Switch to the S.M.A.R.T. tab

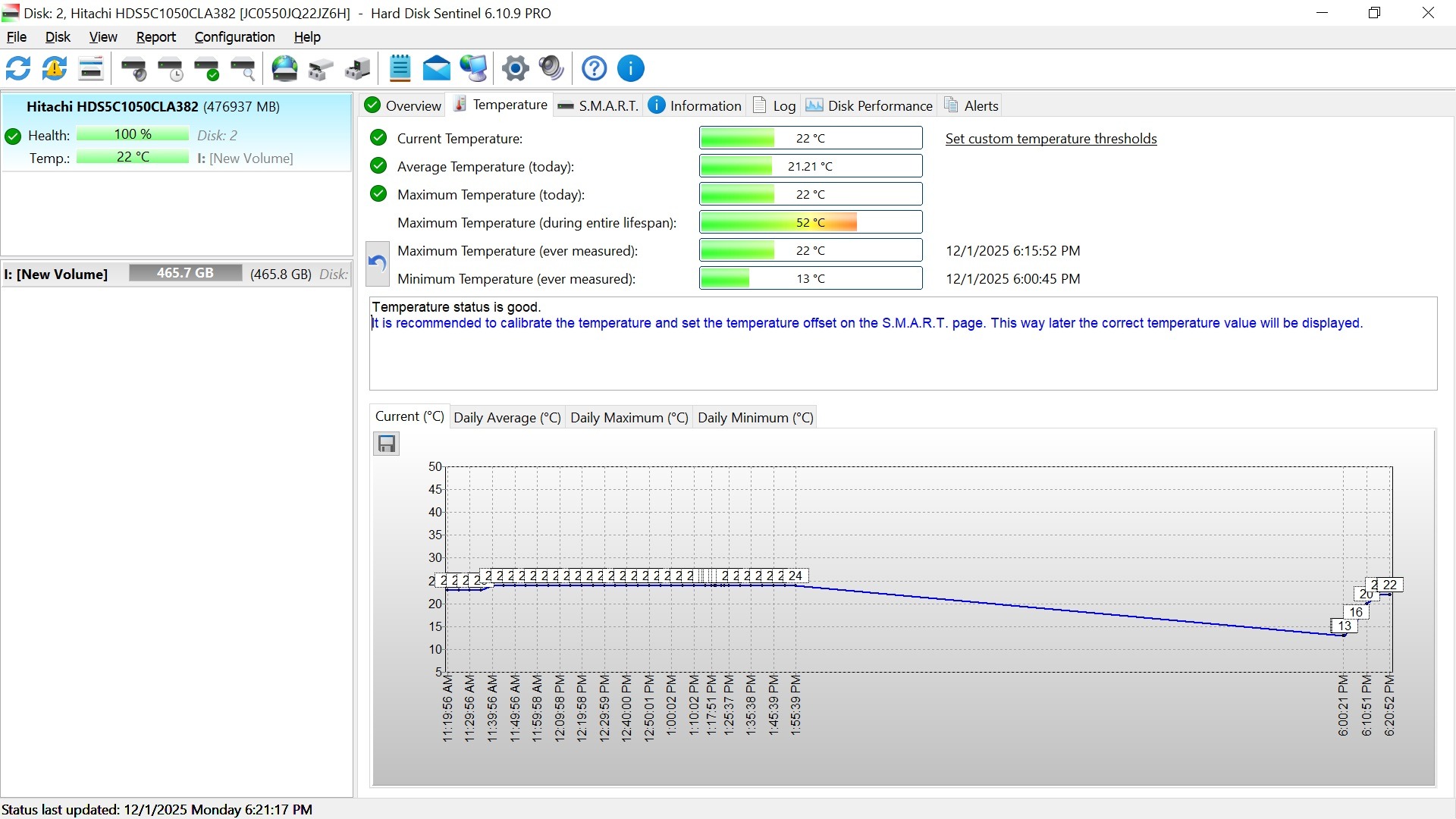598,105
